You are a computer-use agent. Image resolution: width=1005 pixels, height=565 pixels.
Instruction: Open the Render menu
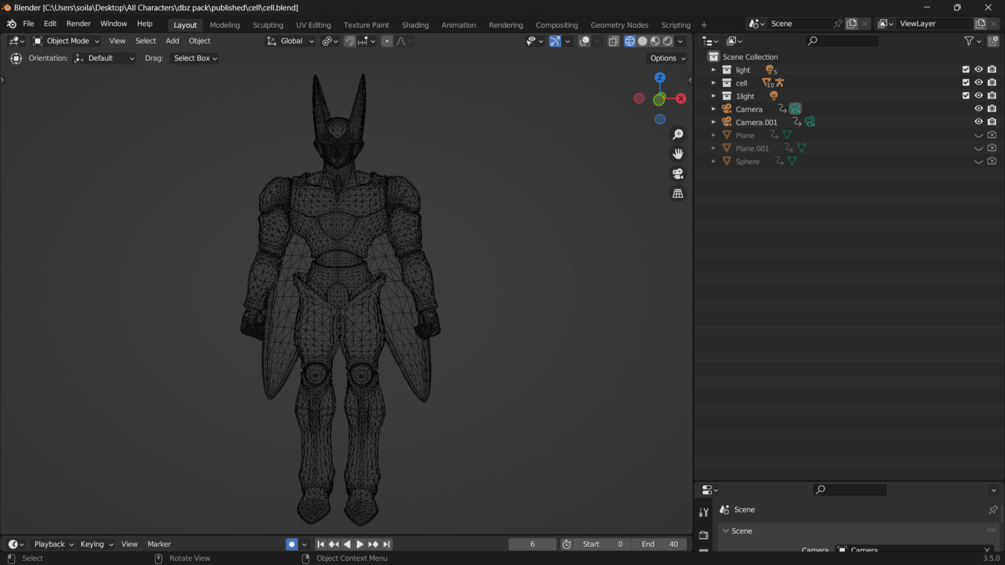(78, 24)
